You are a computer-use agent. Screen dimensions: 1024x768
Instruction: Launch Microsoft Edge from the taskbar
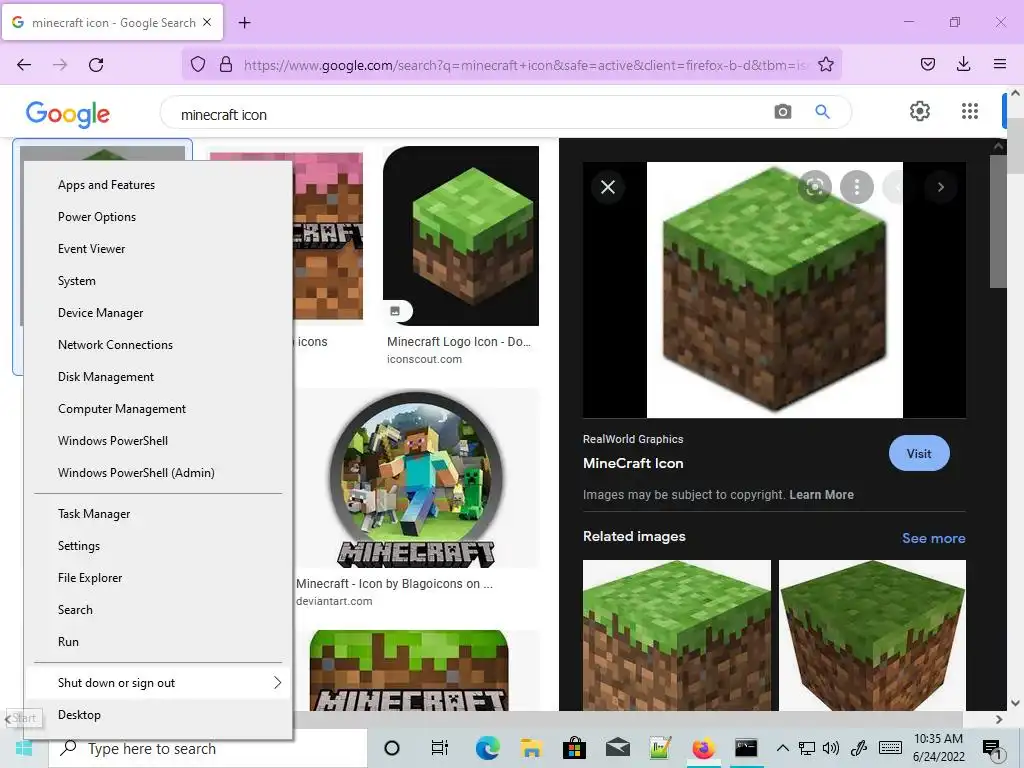pyautogui.click(x=487, y=748)
